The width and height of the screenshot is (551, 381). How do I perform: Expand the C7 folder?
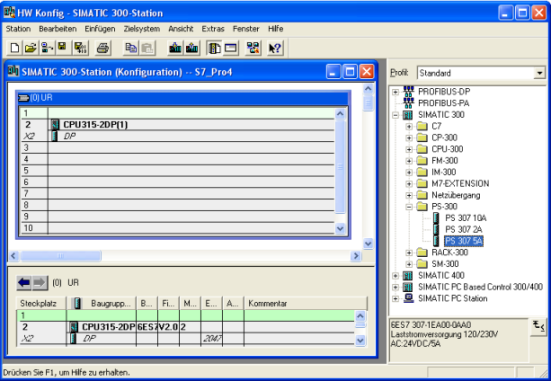coord(409,126)
